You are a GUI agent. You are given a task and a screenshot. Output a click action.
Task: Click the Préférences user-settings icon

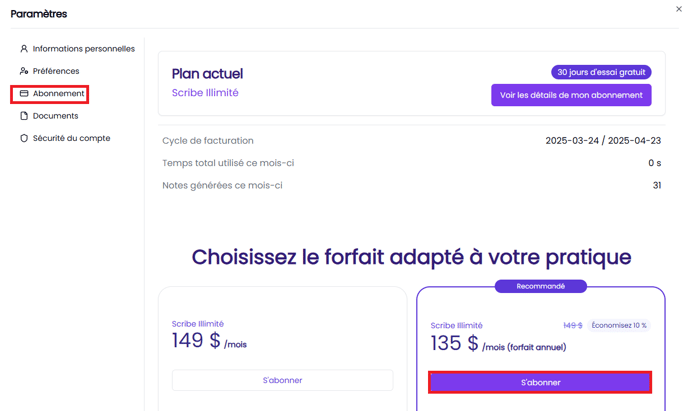[x=24, y=71]
